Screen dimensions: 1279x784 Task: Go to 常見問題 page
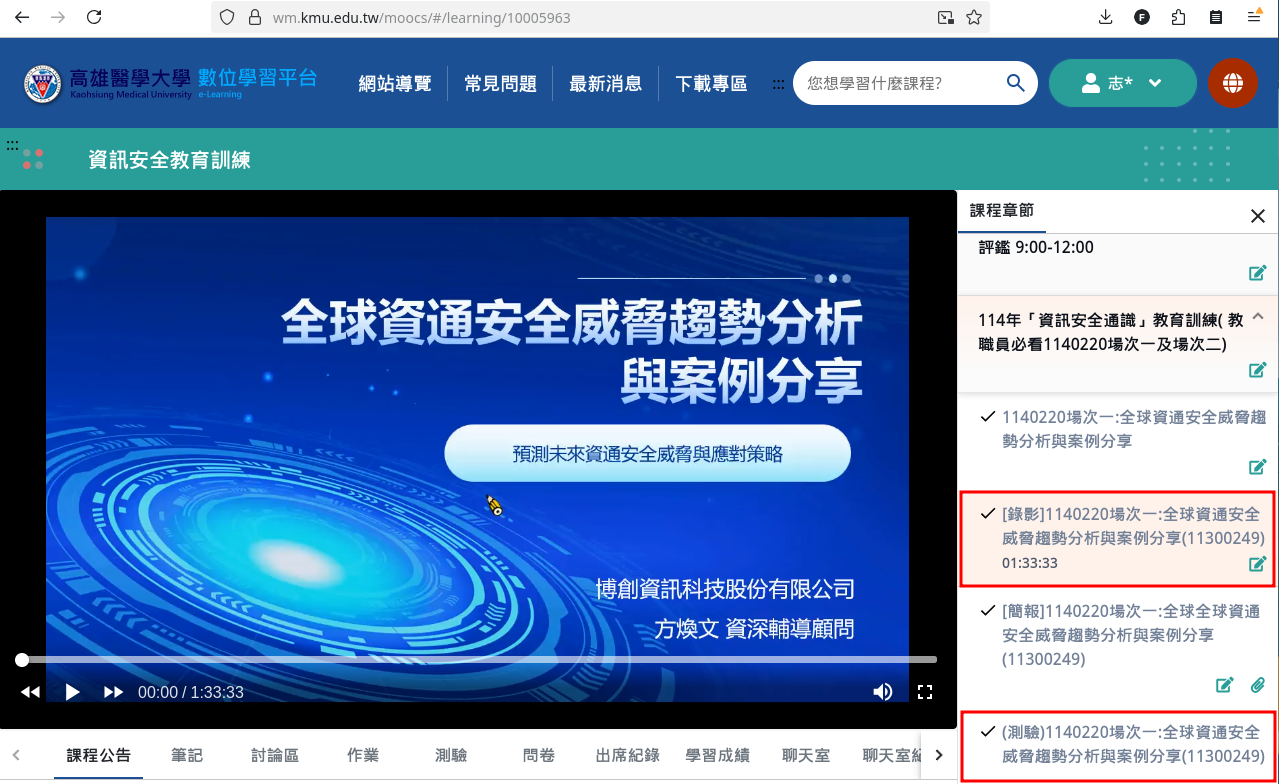point(500,84)
